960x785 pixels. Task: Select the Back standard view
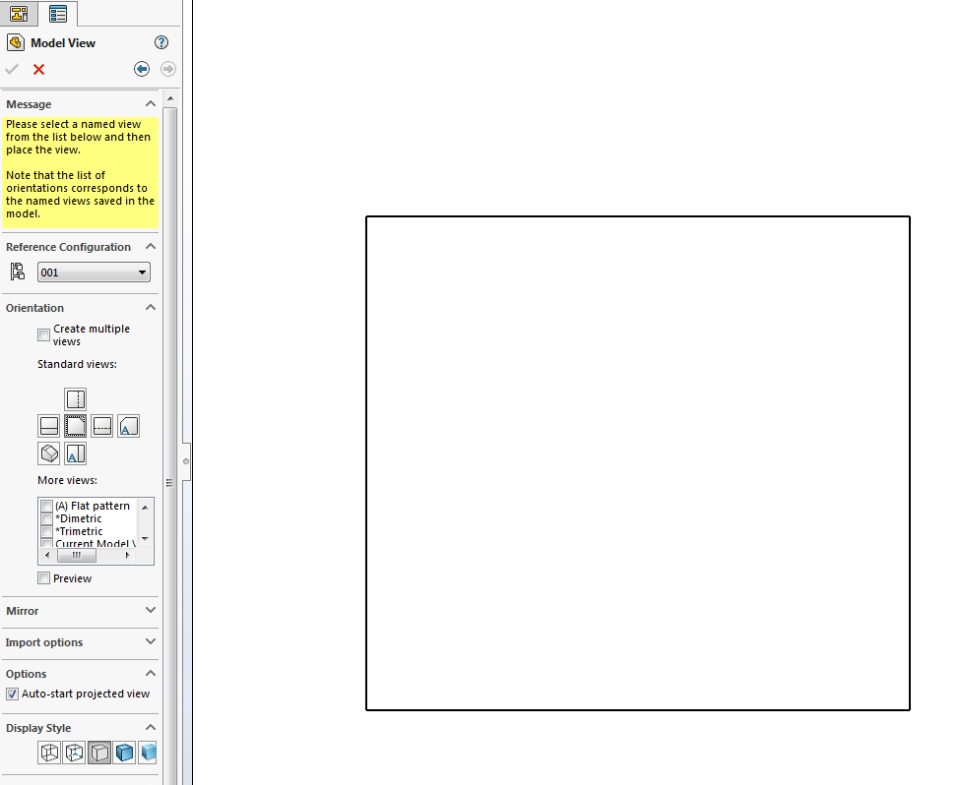(x=128, y=426)
